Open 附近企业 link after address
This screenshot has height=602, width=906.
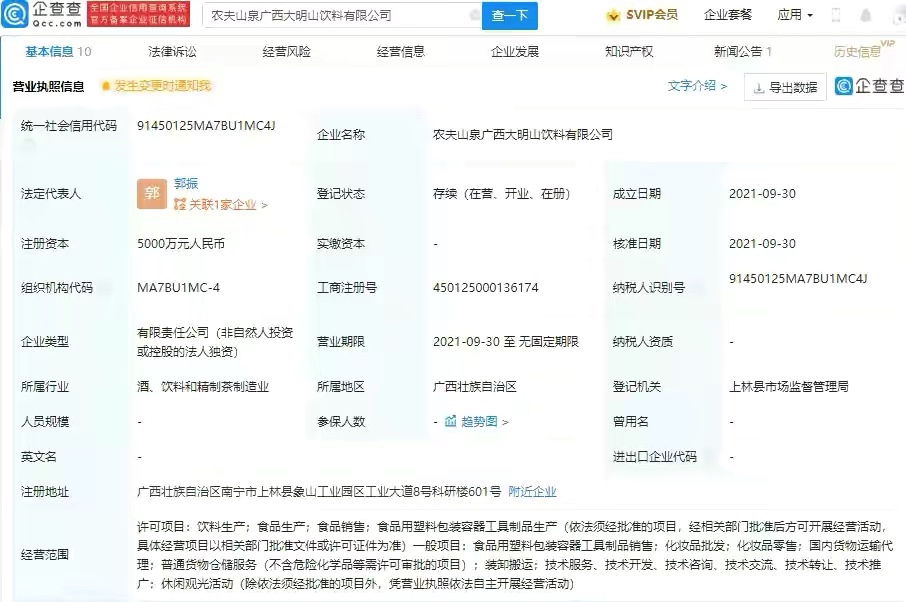tap(532, 492)
